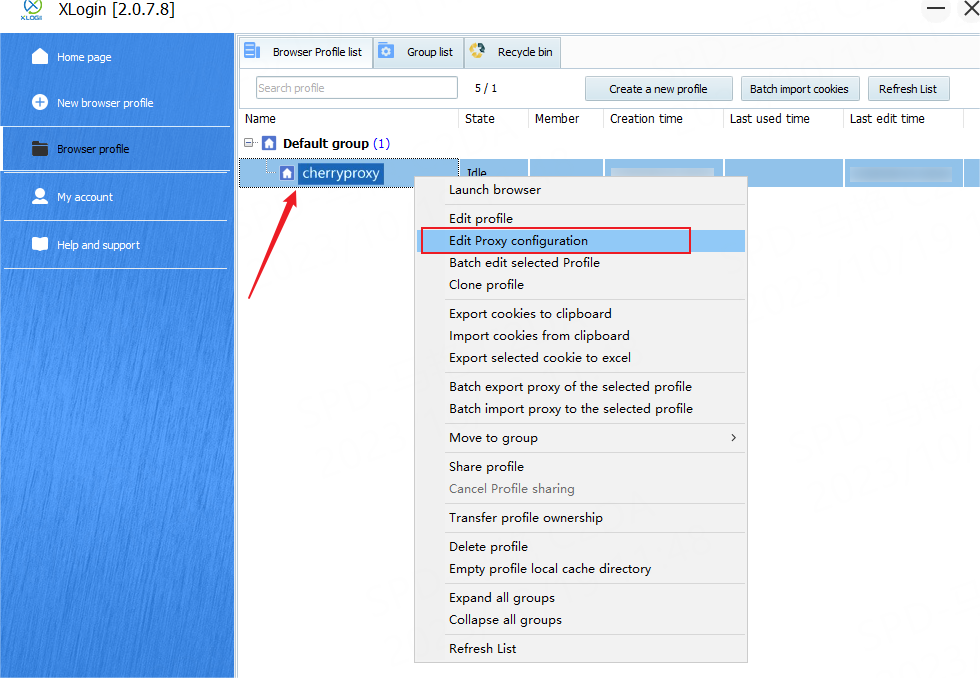Collapse the Default group tree node
980x678 pixels.
coord(250,143)
